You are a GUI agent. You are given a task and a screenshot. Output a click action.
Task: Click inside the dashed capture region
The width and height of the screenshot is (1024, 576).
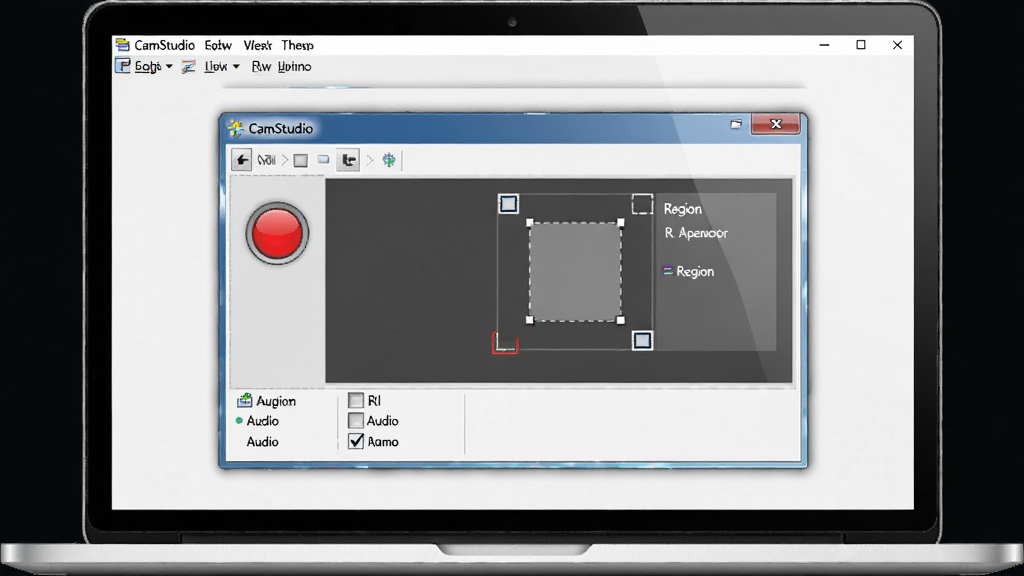575,272
